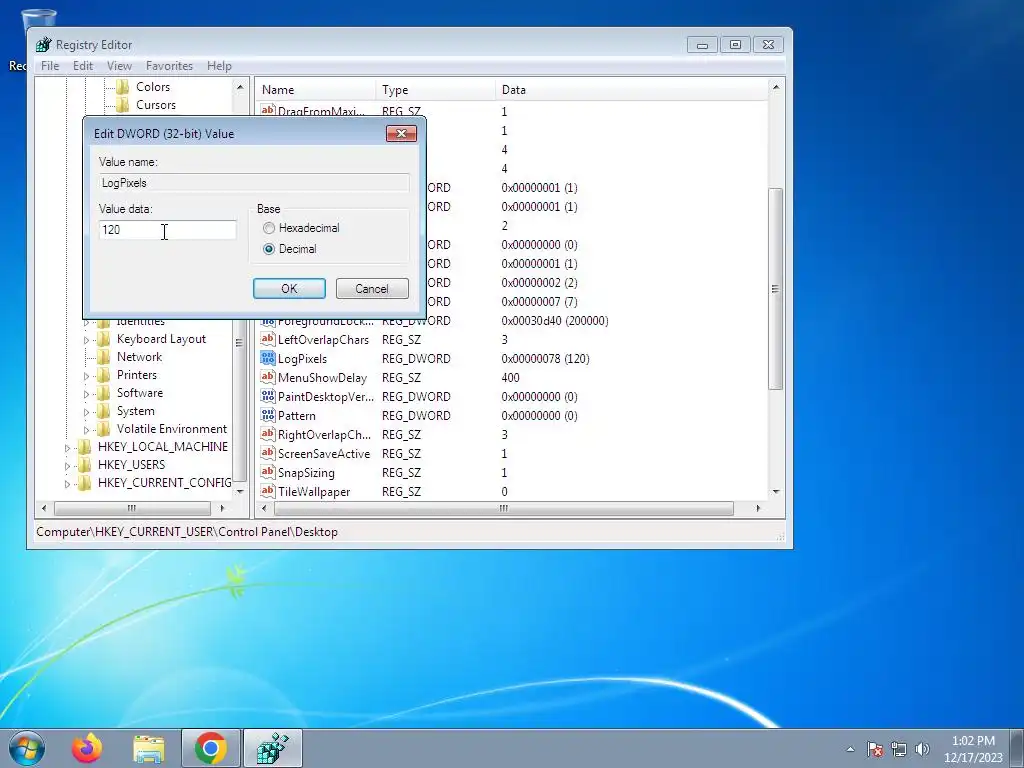Expand the System key
1024x768 pixels.
pos(86,412)
